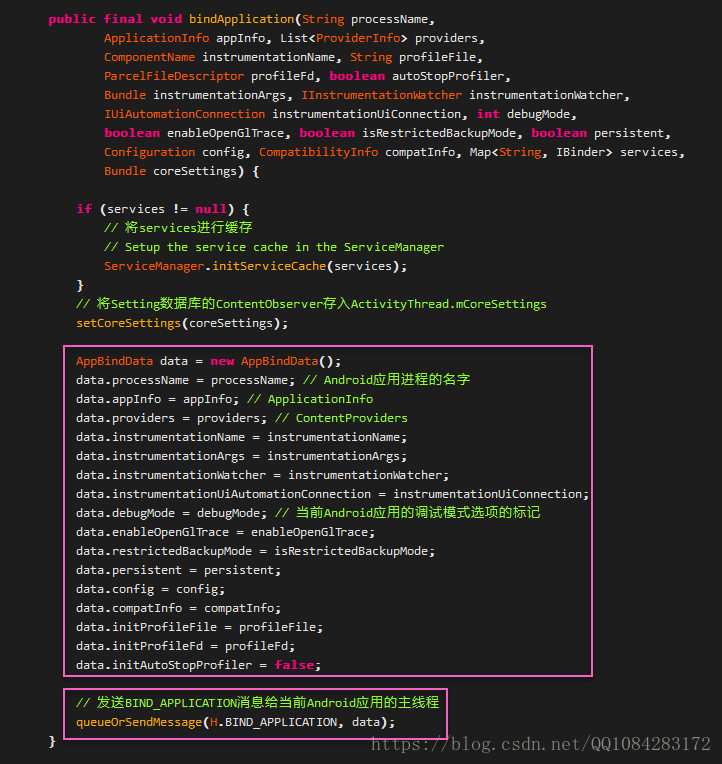The width and height of the screenshot is (722, 764).
Task: Click 'data.restrictedBackupMode = isRestrictedBackupMode;' line
Action: (x=255, y=551)
